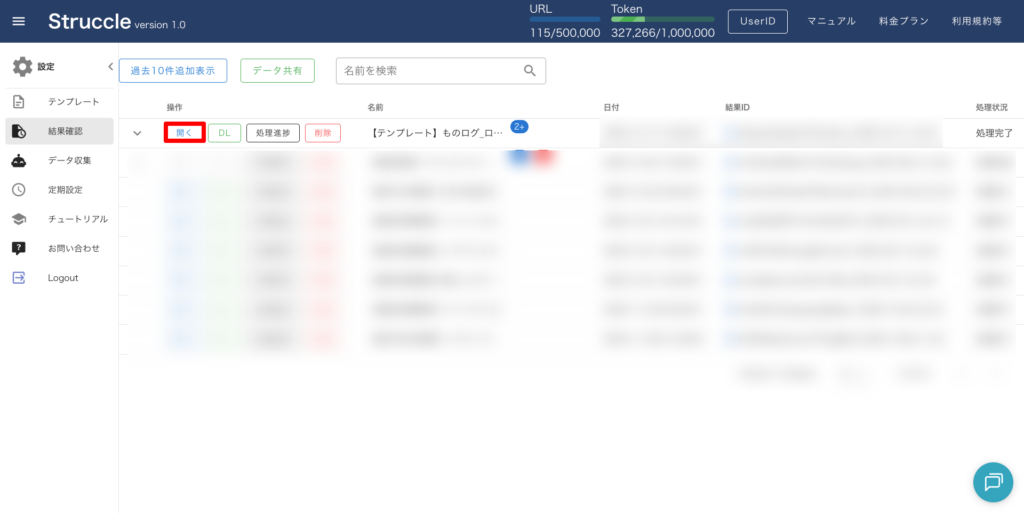Viewport: 1024px width, 513px height.
Task: Open the マニュアル menu item
Action: click(x=831, y=21)
